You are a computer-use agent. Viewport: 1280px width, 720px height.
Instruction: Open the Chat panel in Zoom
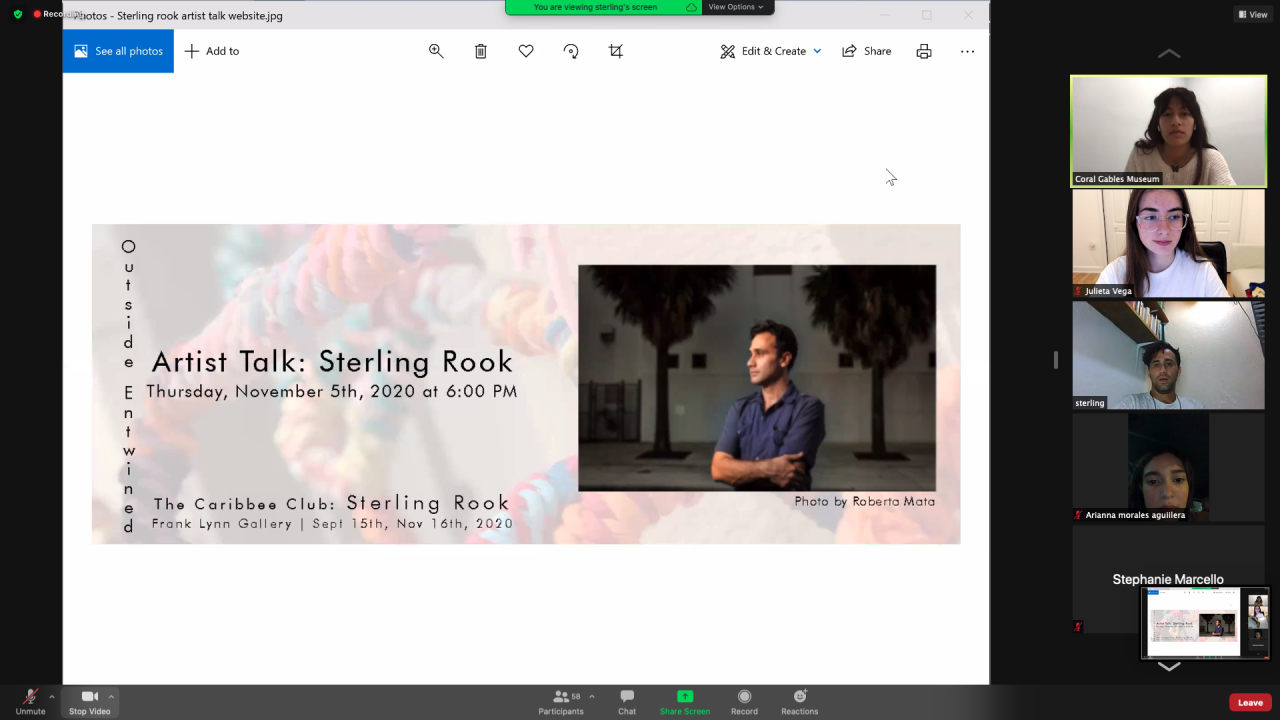[x=627, y=701]
